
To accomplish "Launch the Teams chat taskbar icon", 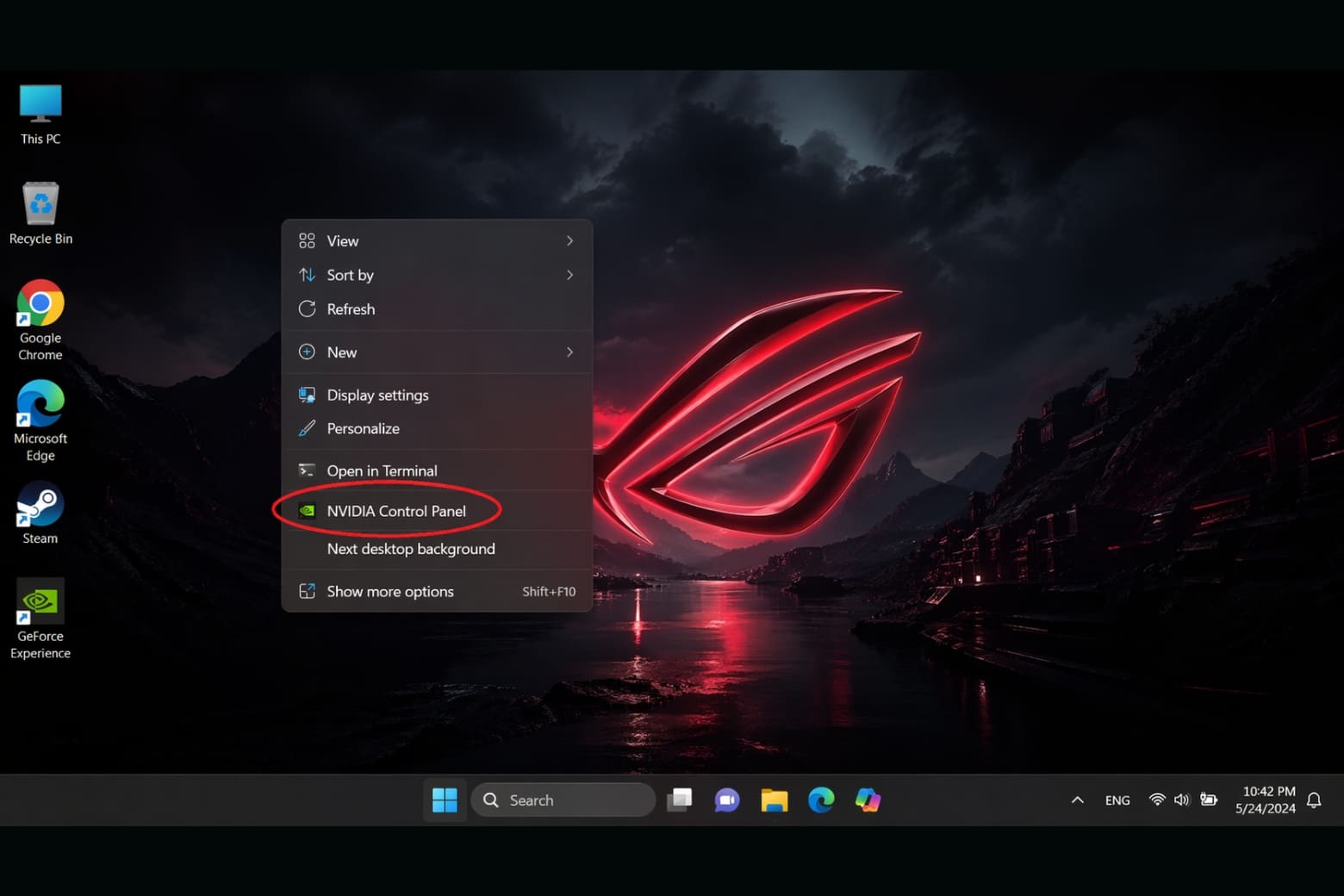I will click(x=727, y=800).
